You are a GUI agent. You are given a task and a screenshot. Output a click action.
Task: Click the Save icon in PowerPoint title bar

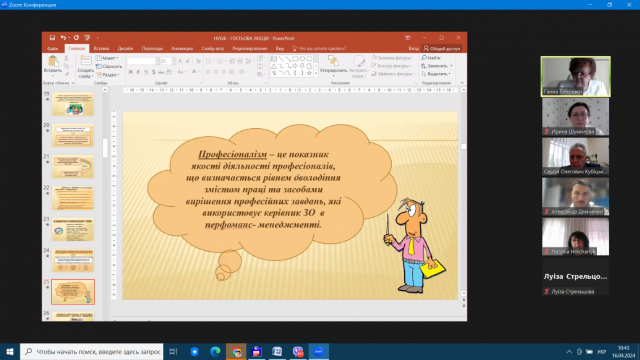[52, 38]
